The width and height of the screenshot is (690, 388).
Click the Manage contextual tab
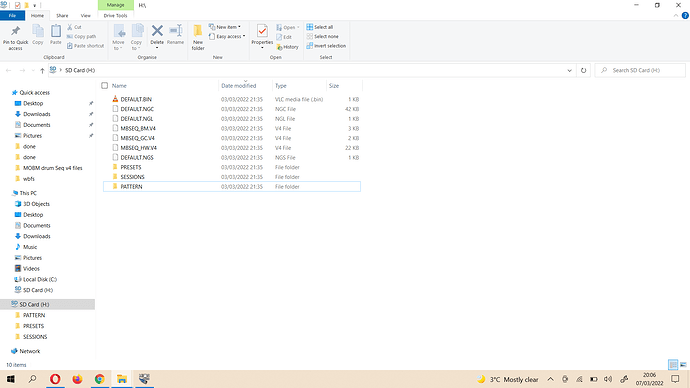115,5
